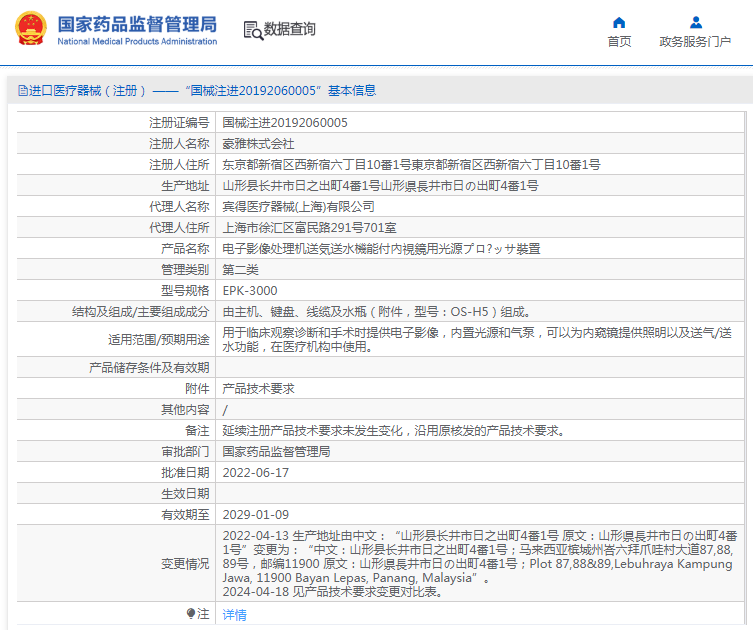This screenshot has height=630, width=753.
Task: Click the 注册证编号 label
Action: [179, 123]
